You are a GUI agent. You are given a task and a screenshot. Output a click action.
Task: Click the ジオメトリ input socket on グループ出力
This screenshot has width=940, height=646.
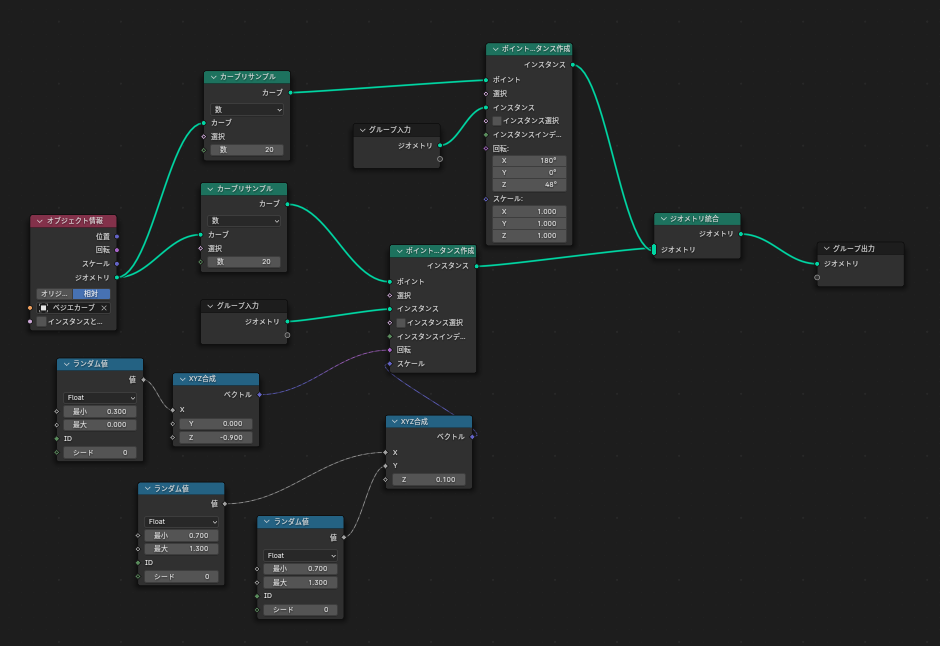point(818,263)
